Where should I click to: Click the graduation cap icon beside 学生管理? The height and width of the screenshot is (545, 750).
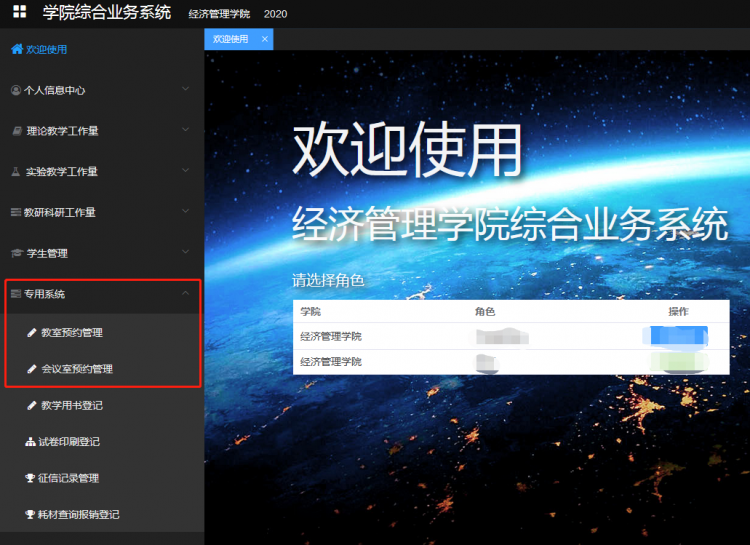click(16, 253)
